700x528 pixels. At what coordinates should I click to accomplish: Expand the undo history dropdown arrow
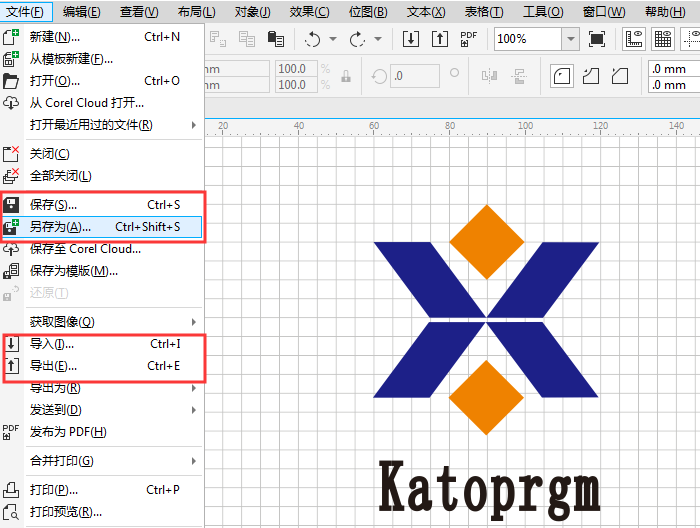point(333,40)
